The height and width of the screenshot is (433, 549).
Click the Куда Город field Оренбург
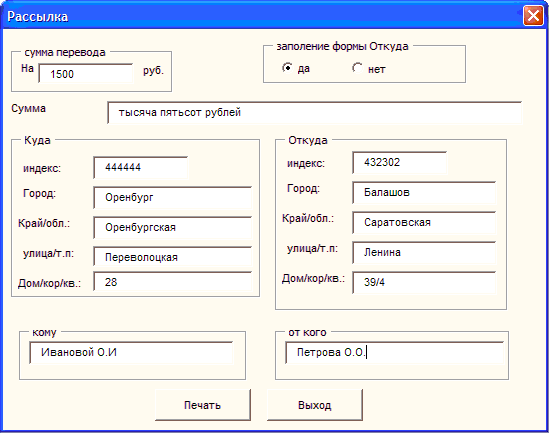pos(172,197)
